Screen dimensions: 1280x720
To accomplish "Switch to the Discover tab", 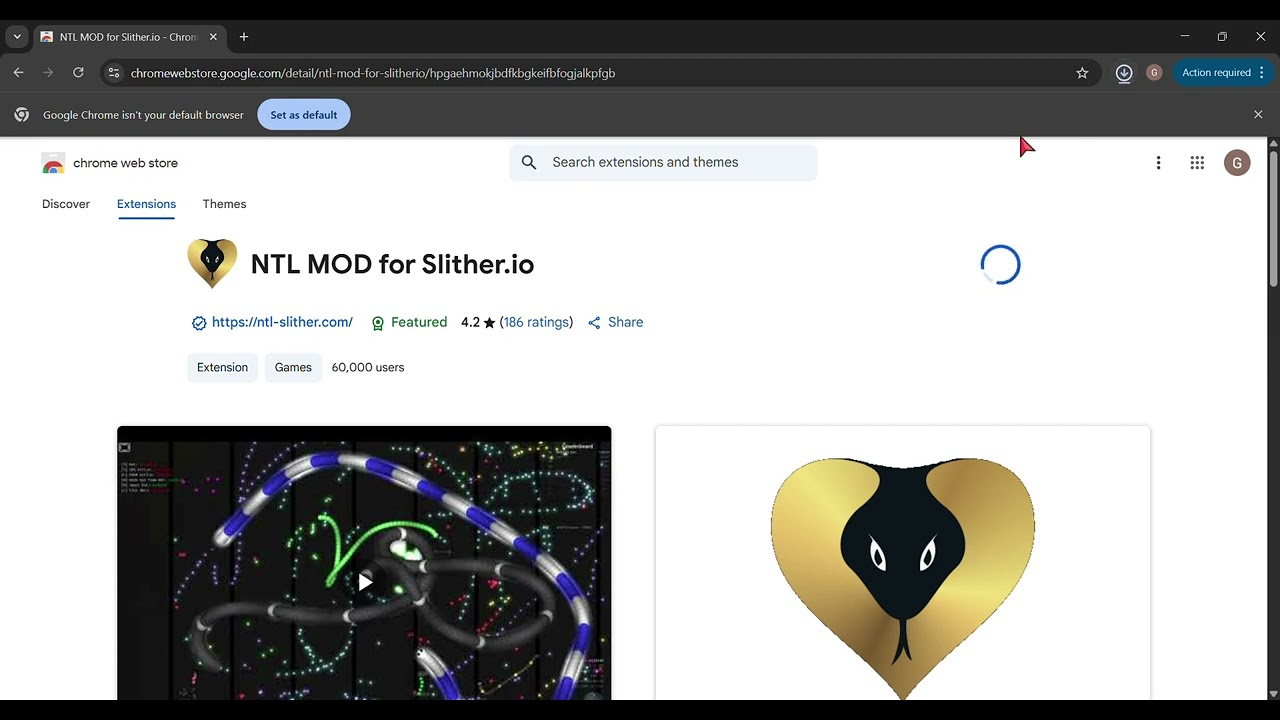I will coord(66,204).
